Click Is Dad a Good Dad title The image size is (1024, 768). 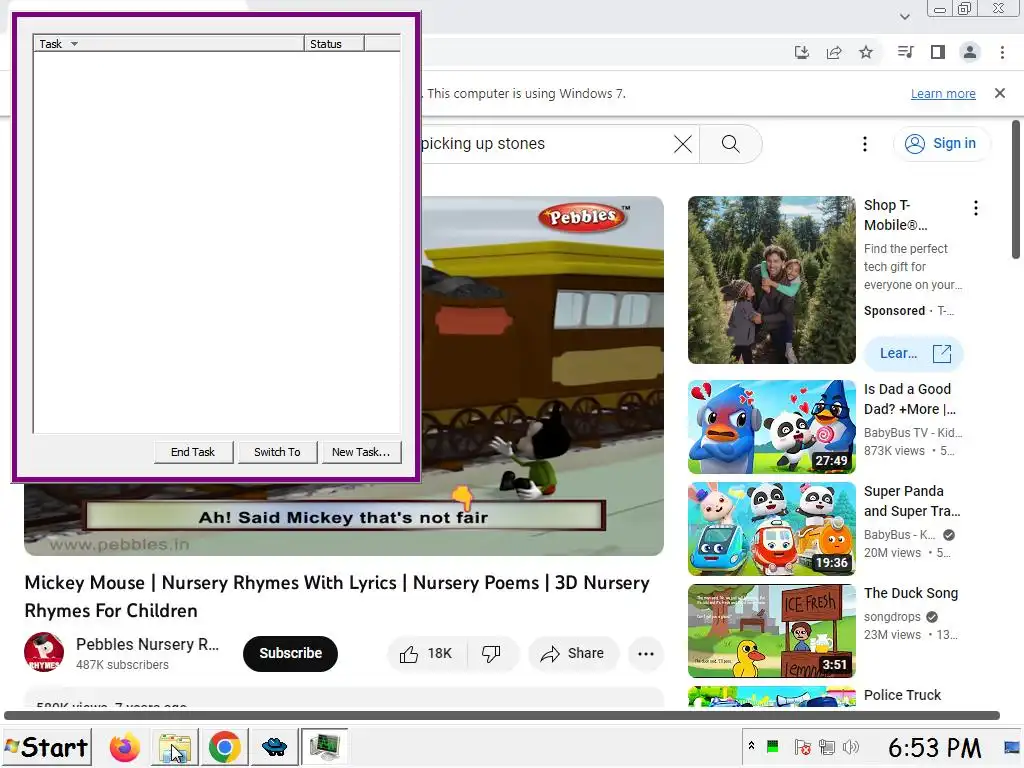[910, 399]
